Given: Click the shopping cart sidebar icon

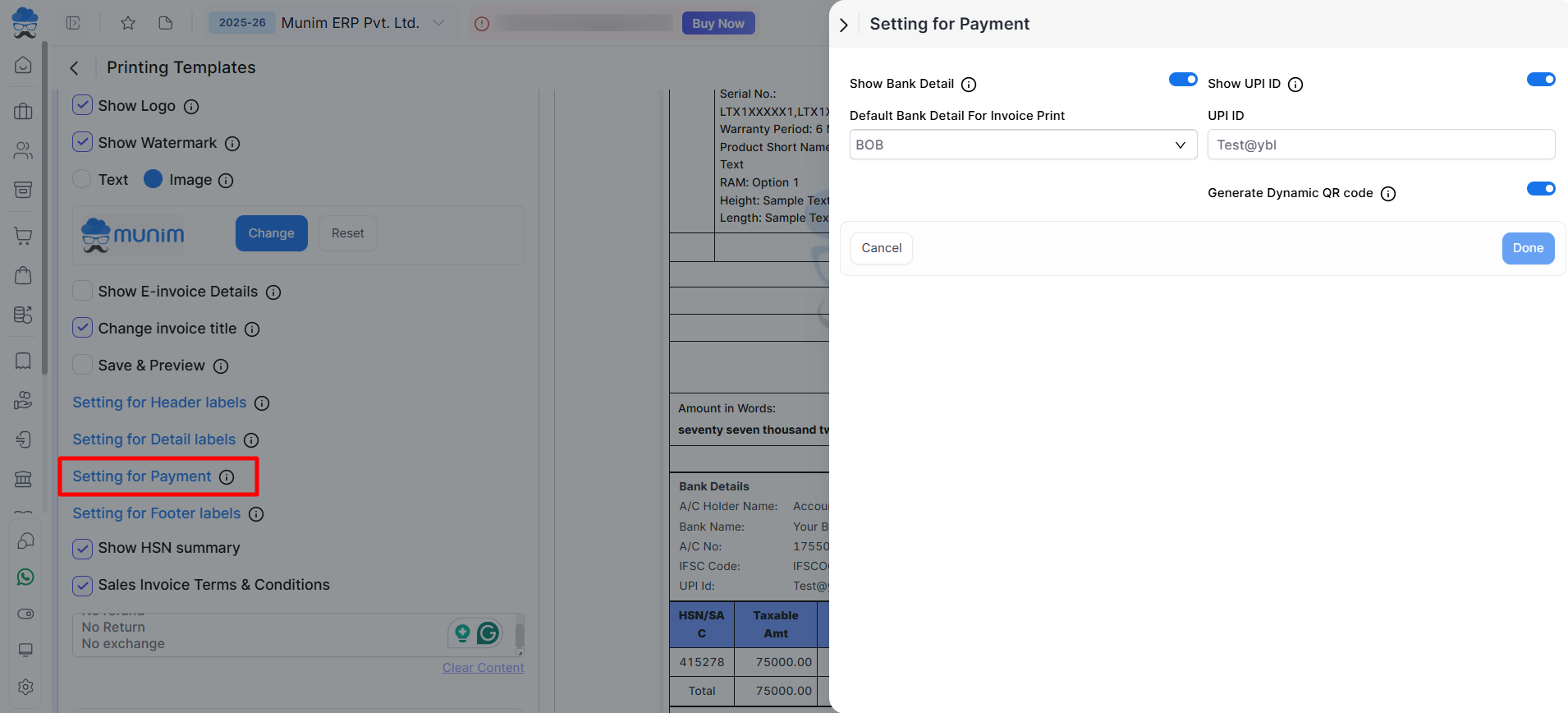Looking at the screenshot, I should click(23, 236).
